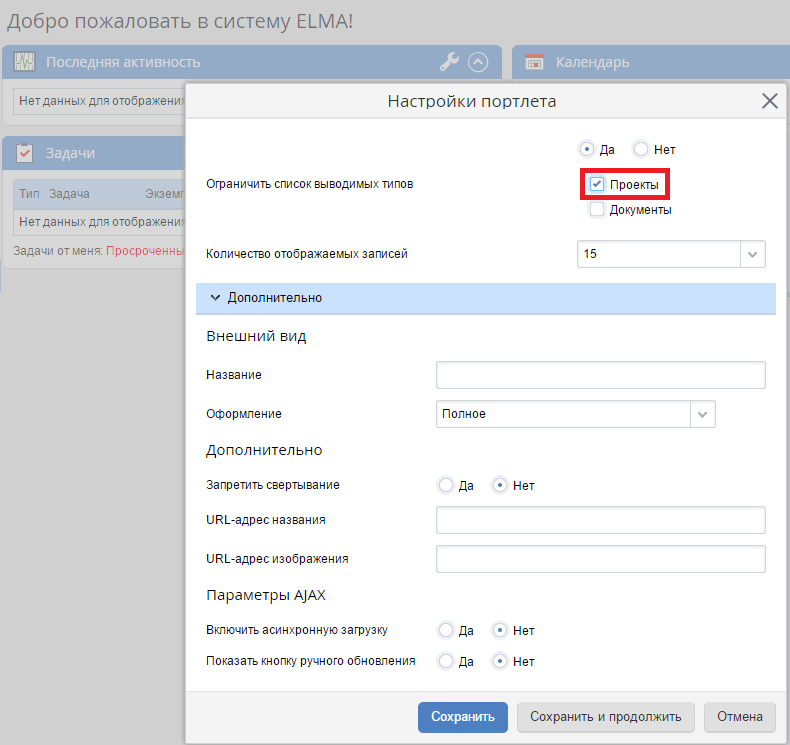Click the activity chart icon beside Последняя активность
The height and width of the screenshot is (745, 790).
[25, 62]
